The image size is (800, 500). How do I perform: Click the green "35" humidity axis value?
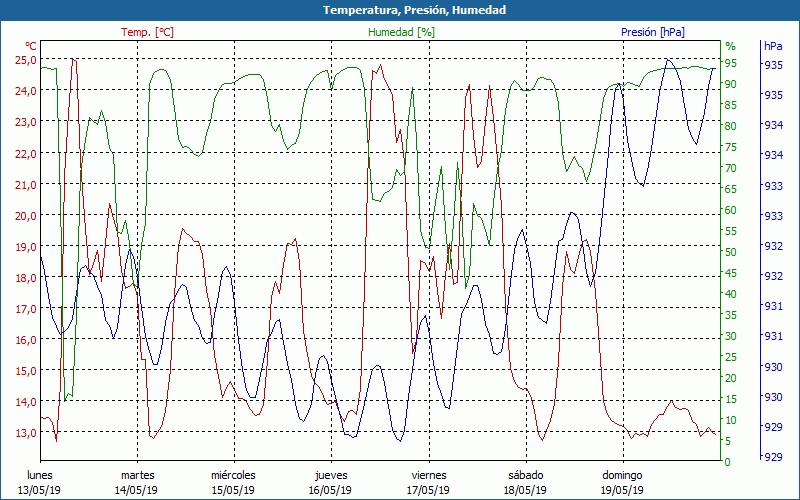click(x=731, y=315)
